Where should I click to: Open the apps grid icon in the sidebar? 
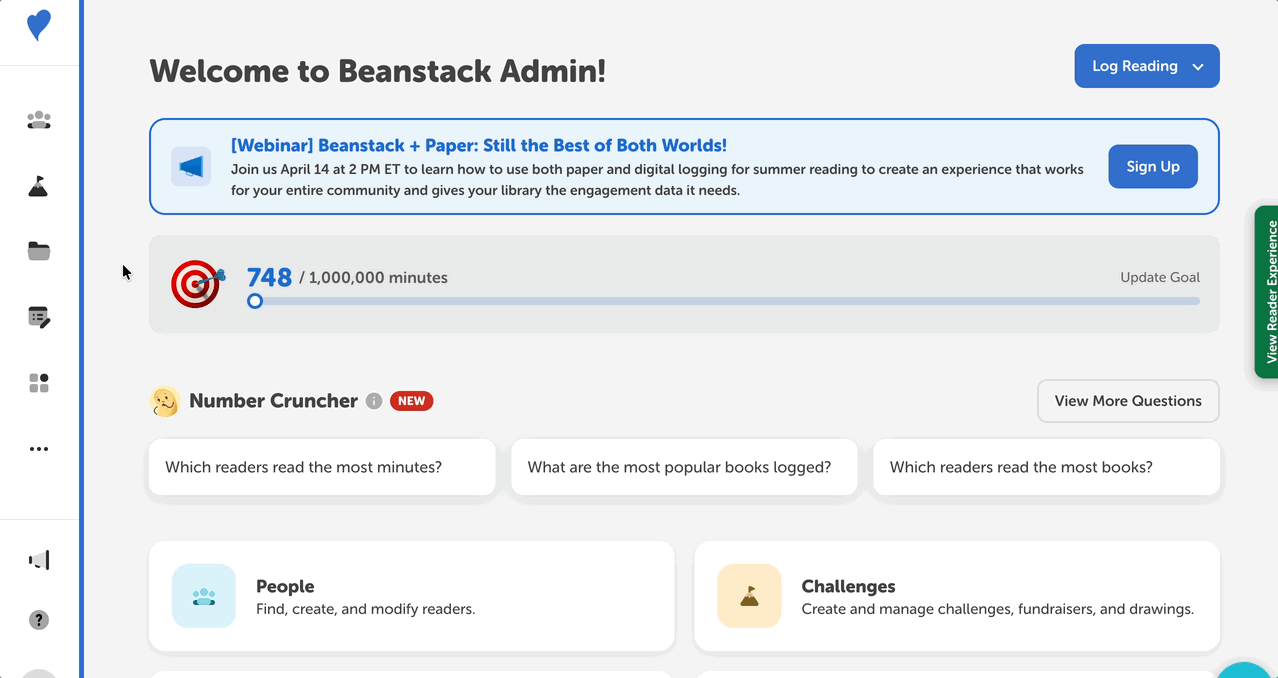coord(38,383)
